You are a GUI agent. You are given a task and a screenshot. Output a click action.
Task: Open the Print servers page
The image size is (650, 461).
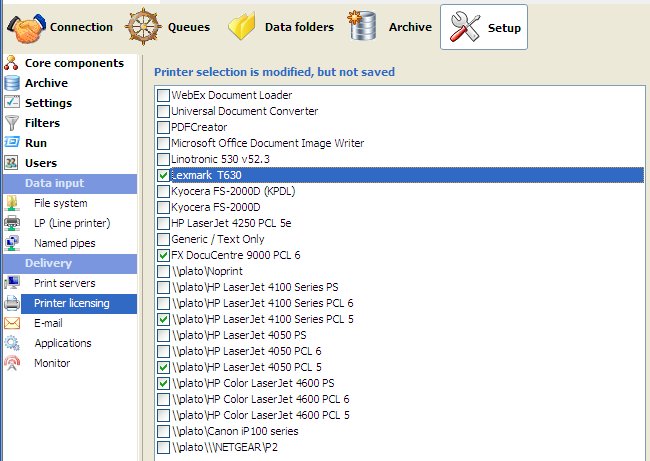tap(65, 283)
